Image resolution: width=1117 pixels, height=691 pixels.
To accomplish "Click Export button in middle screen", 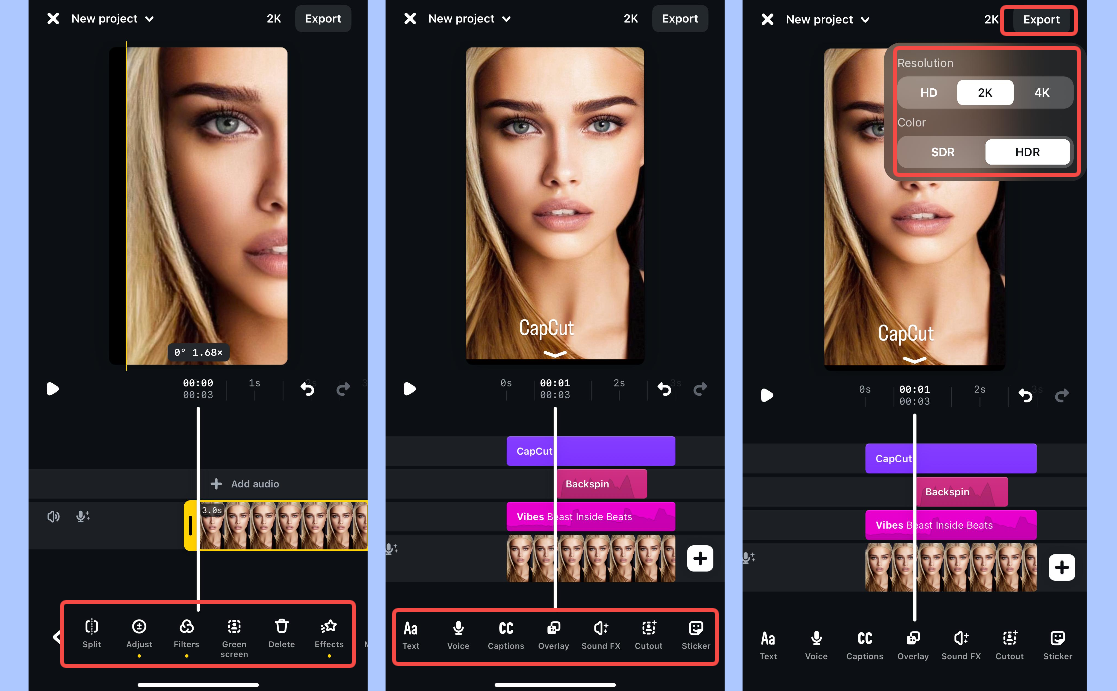I will tap(680, 19).
